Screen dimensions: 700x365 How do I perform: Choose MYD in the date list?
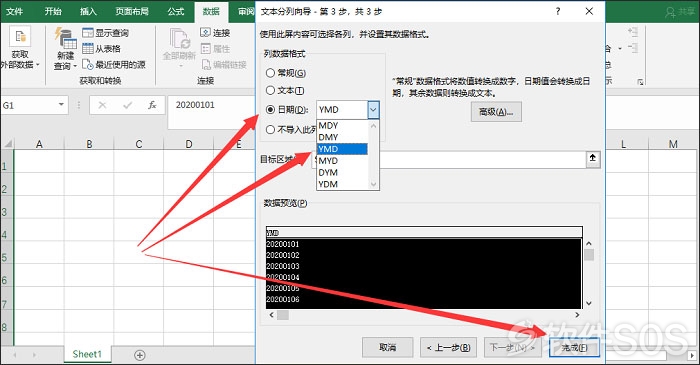coord(342,161)
